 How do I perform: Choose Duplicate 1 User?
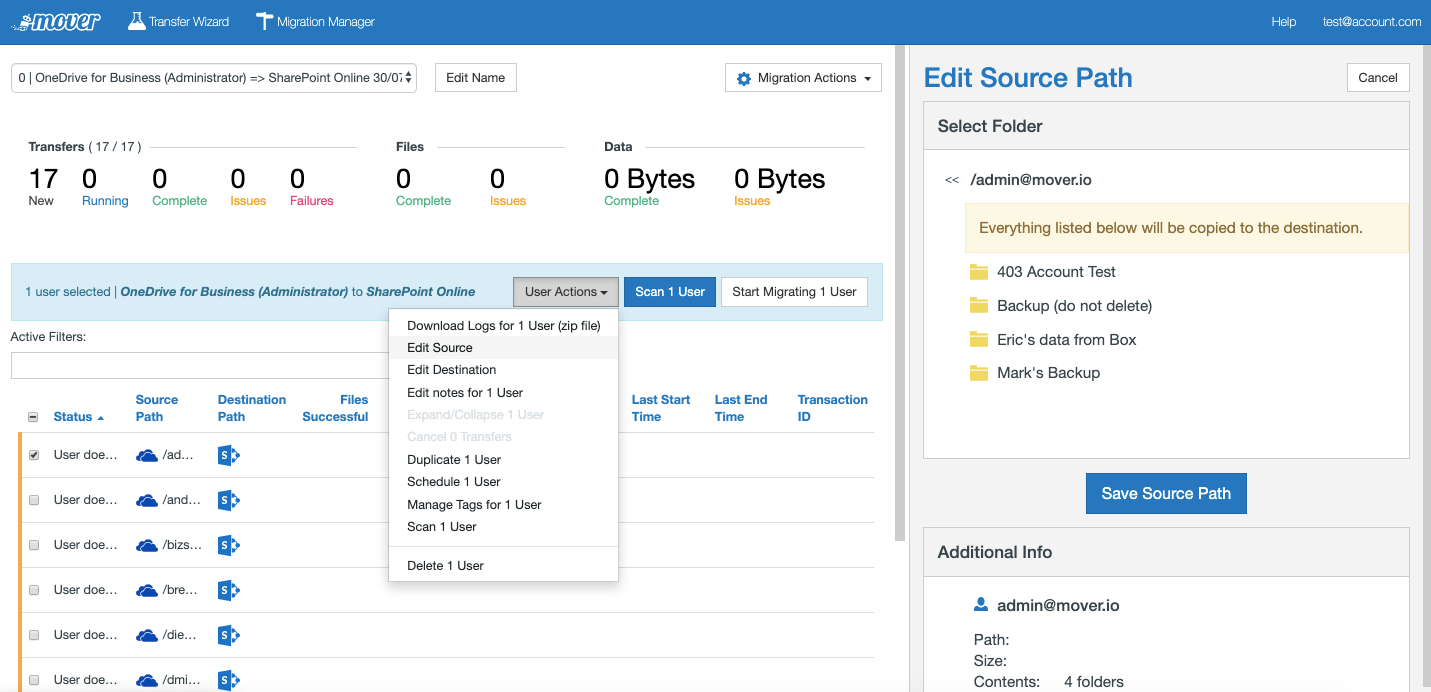(x=503, y=460)
